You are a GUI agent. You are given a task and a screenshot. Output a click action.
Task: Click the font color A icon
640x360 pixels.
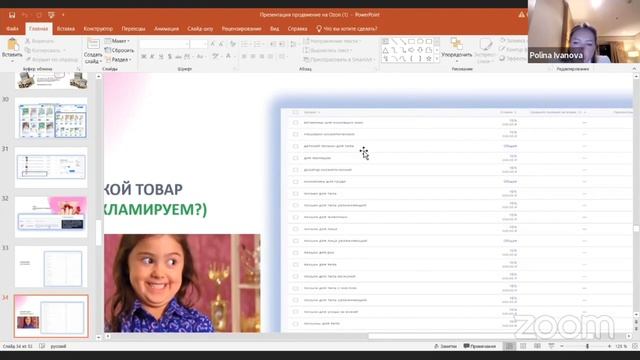pos(229,57)
